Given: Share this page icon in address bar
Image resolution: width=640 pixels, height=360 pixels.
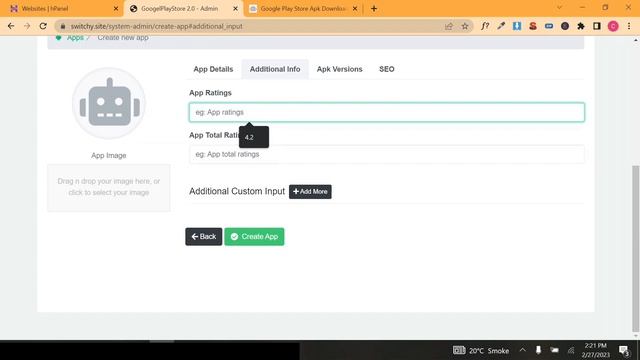Looking at the screenshot, I should pyautogui.click(x=449, y=26).
